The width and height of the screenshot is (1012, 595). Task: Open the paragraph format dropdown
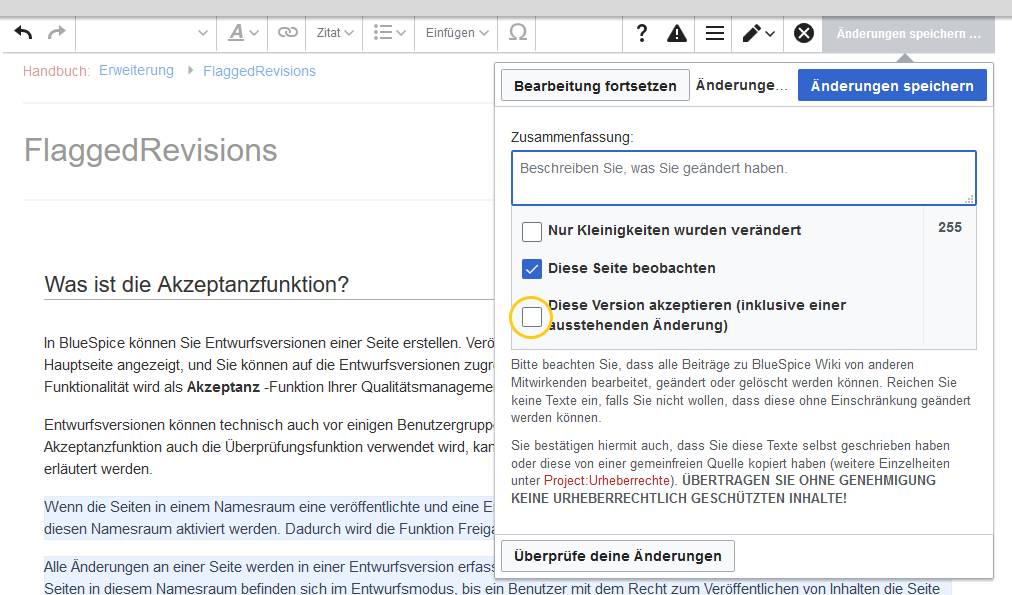coord(145,33)
